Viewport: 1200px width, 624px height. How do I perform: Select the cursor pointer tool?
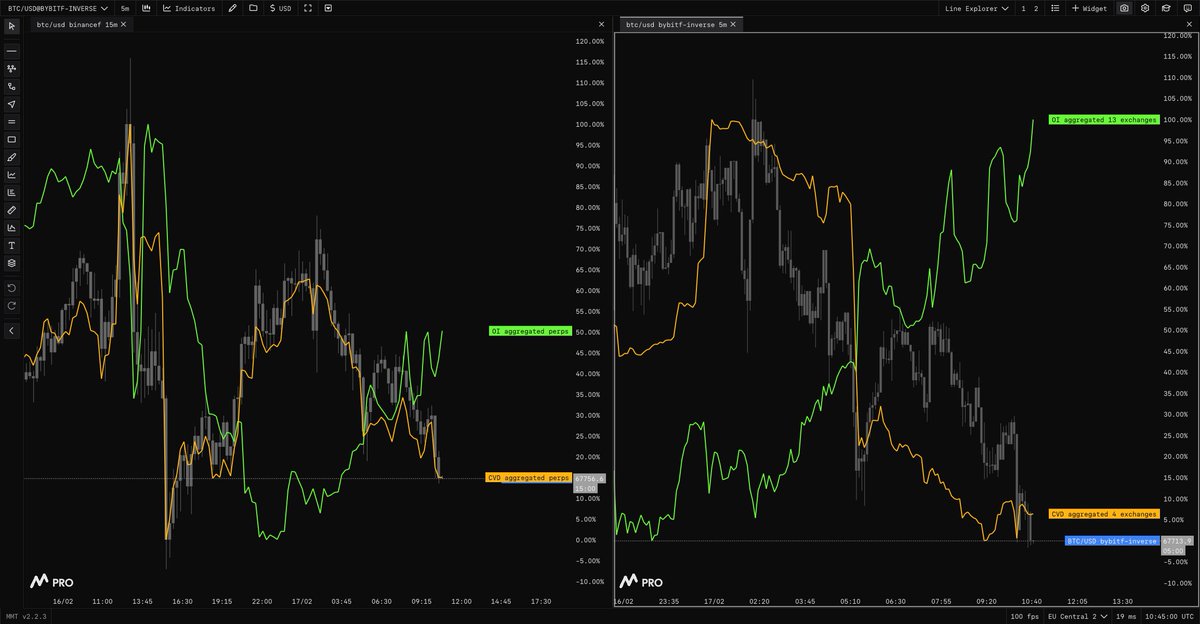(x=12, y=25)
